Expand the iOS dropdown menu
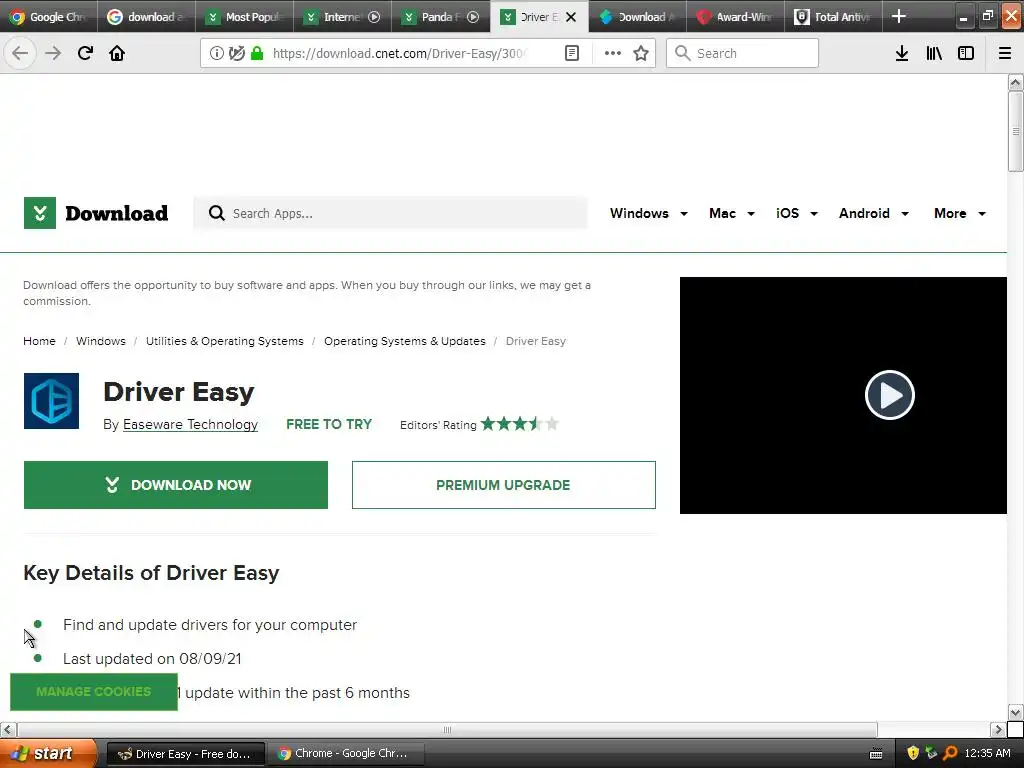Screen dimensions: 1024x768 coord(797,214)
